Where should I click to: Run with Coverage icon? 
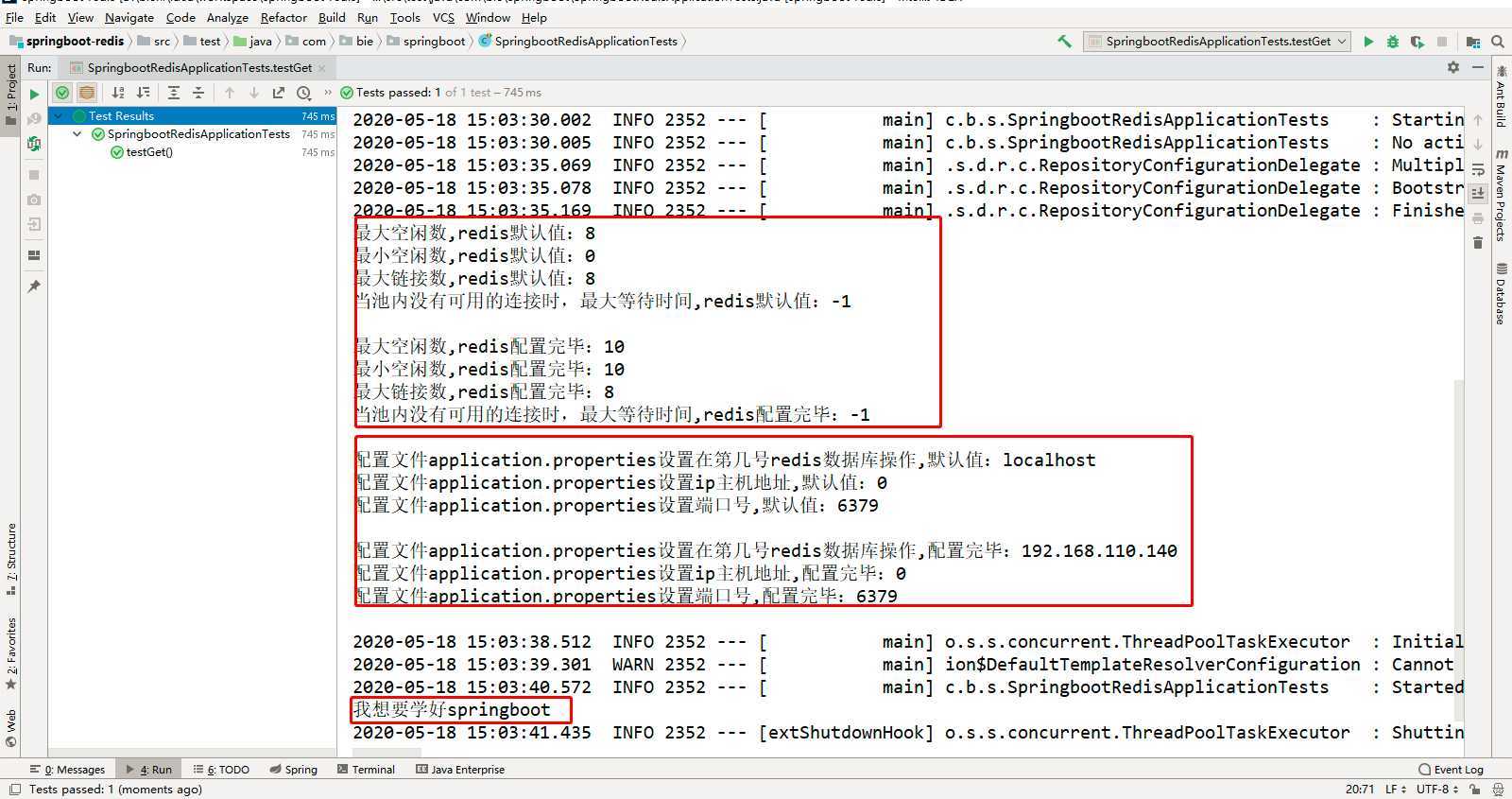pos(1417,42)
